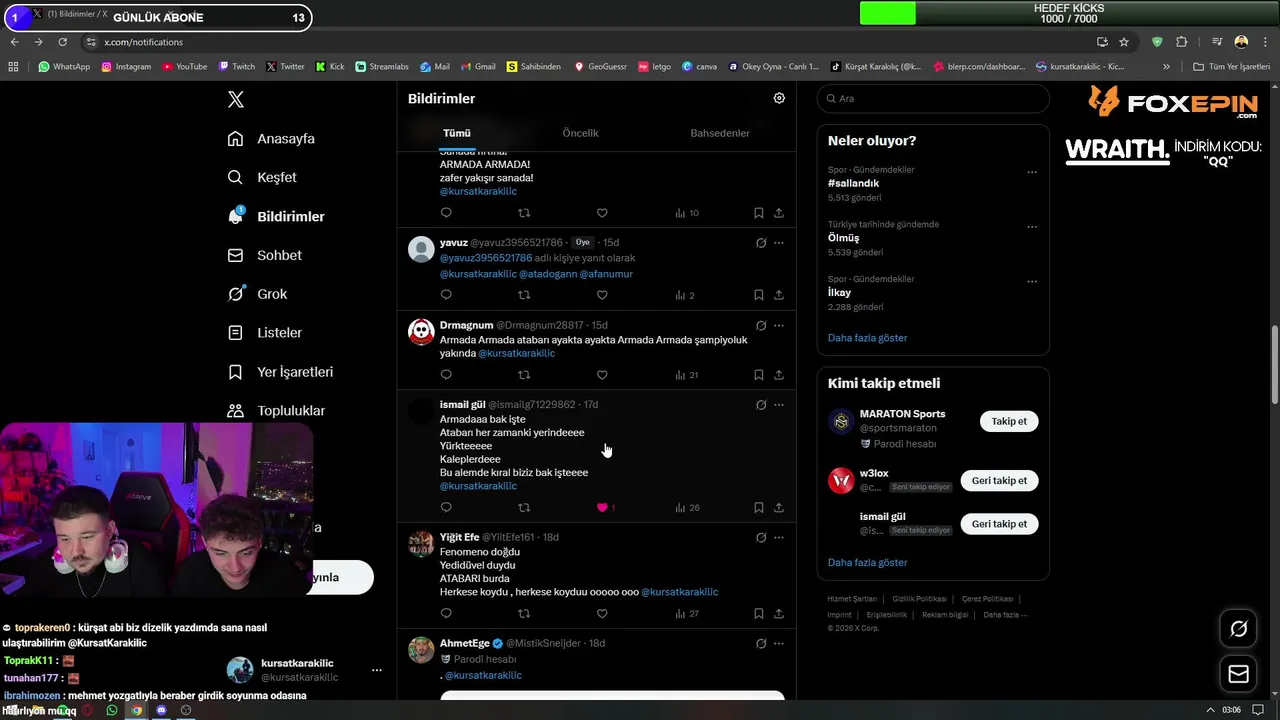Open more options on Yiğit Efe's tweet
The width and height of the screenshot is (1280, 720).
click(779, 537)
